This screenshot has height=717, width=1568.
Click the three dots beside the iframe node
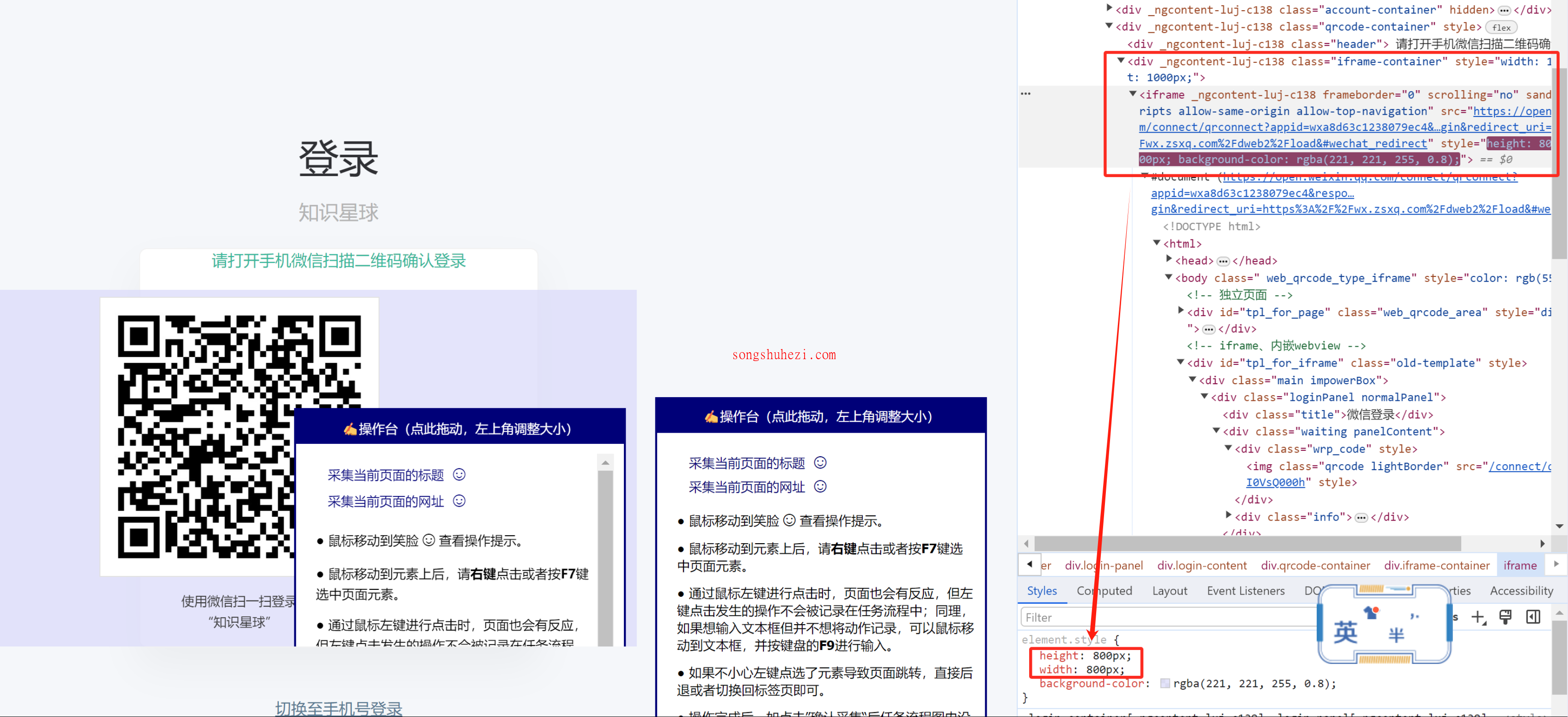point(1025,94)
